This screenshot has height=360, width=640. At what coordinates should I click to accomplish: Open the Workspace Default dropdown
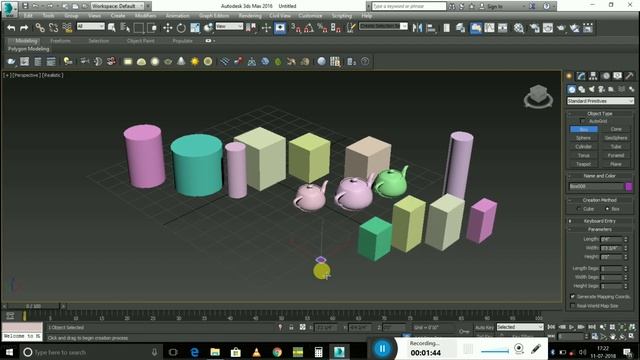coord(118,6)
